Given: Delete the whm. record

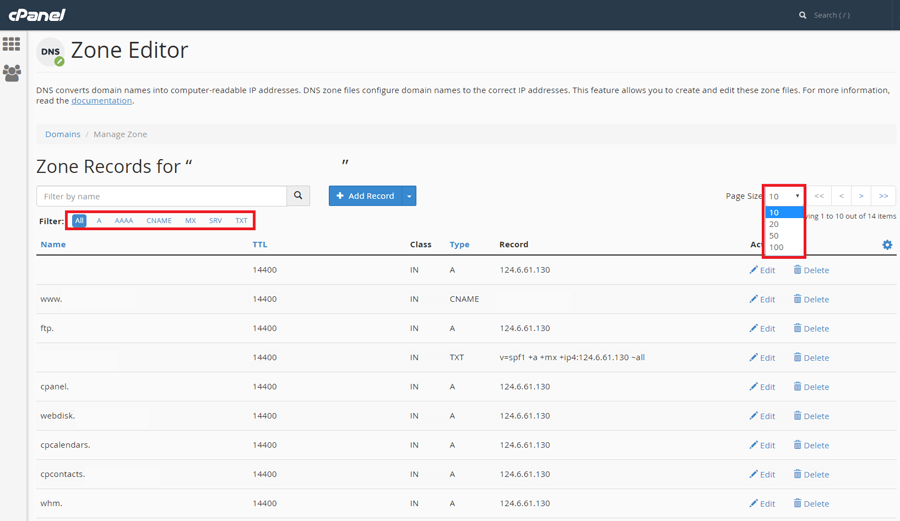Looking at the screenshot, I should pyautogui.click(x=811, y=504).
